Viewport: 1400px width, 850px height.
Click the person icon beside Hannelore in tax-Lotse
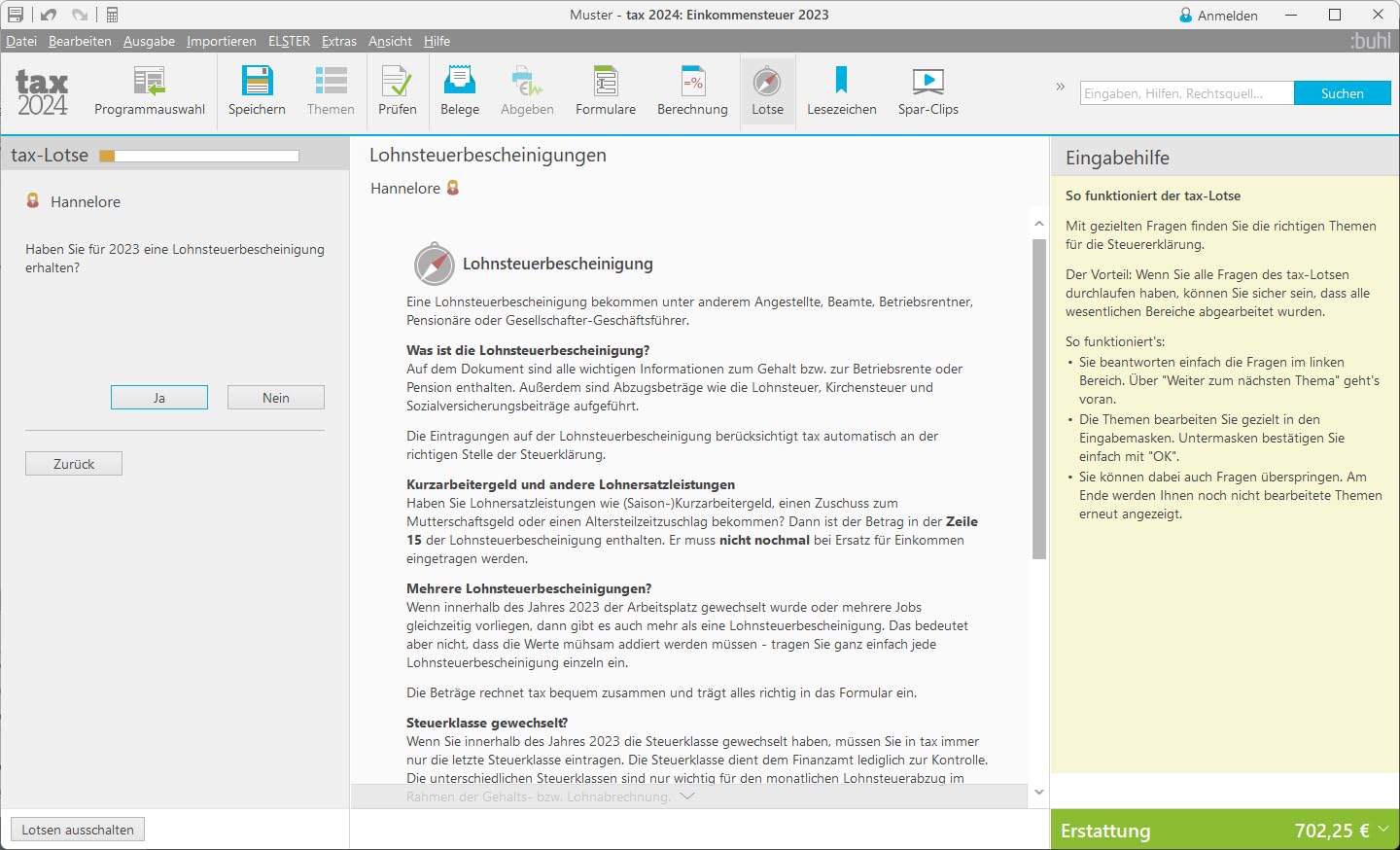[33, 200]
